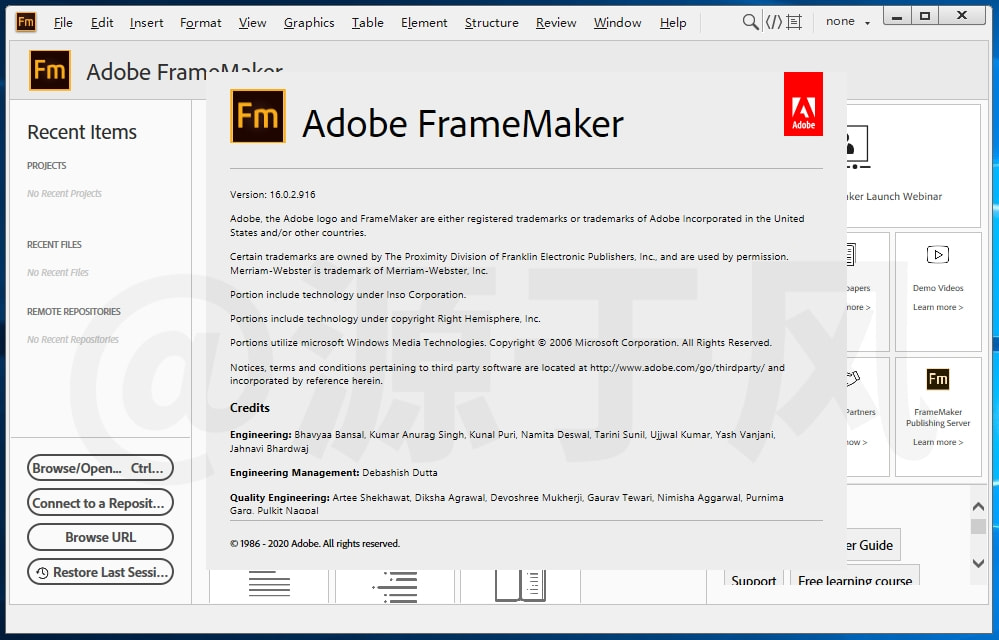This screenshot has width=999, height=640.
Task: Click Learn more under FrameMaker Publishing Server
Action: (938, 442)
